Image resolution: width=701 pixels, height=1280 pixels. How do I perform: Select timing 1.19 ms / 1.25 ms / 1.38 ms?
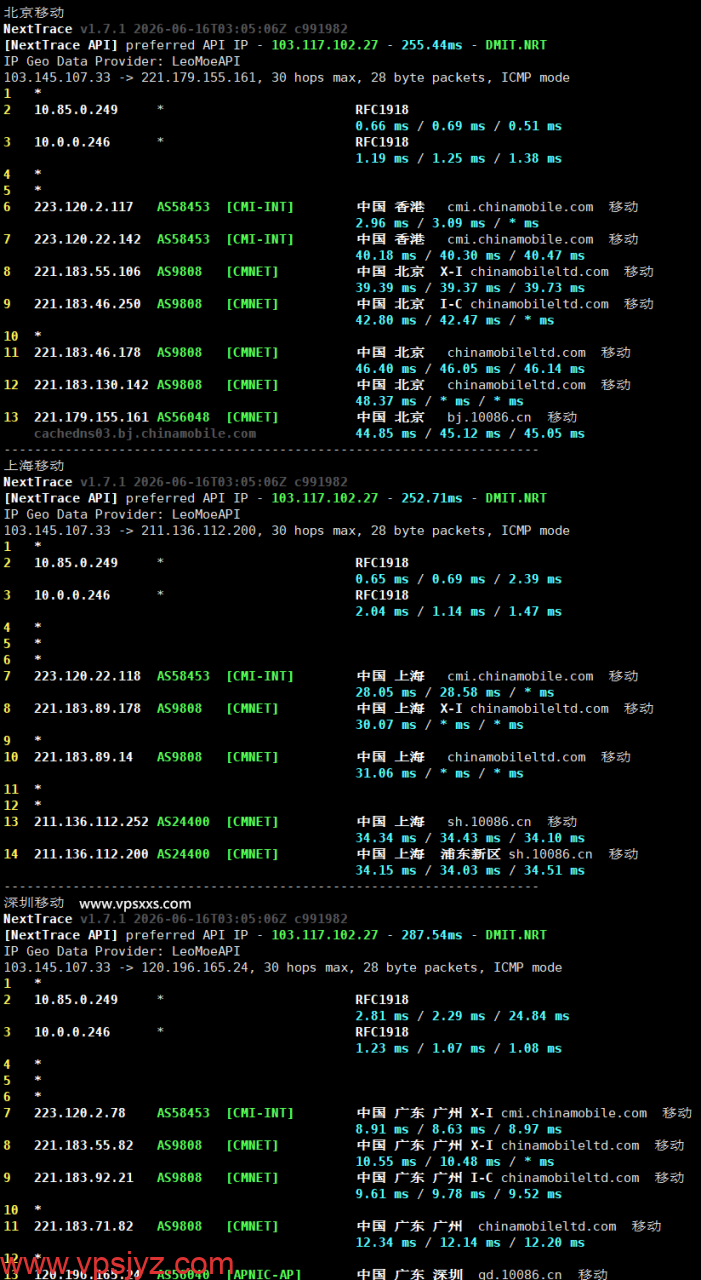pyautogui.click(x=459, y=158)
